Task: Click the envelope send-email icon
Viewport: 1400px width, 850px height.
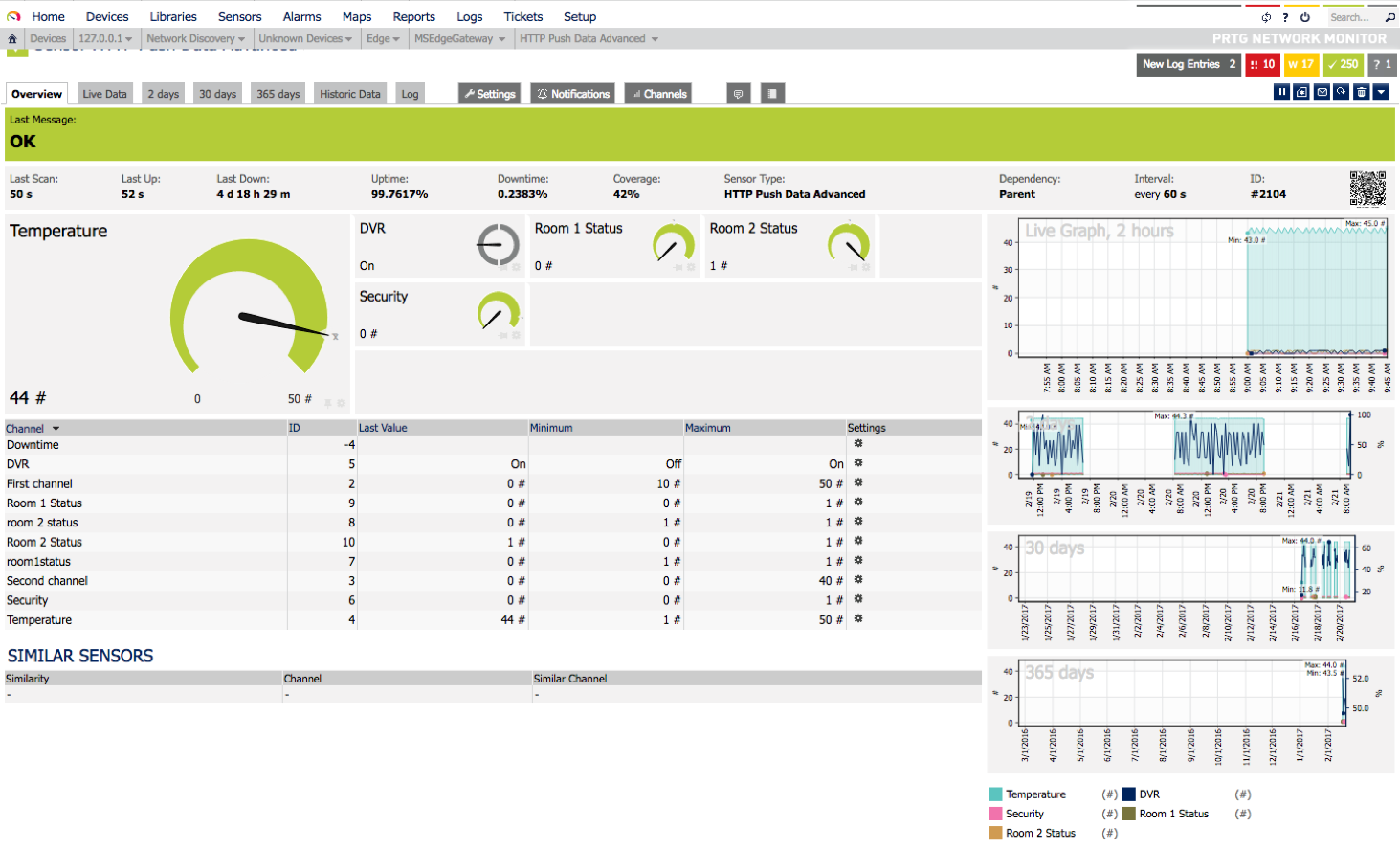Action: [x=1322, y=92]
